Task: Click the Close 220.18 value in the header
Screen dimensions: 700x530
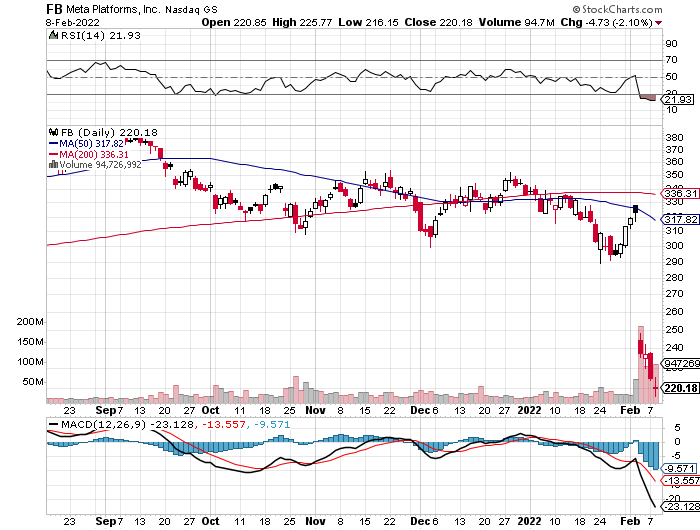Action: coord(438,22)
